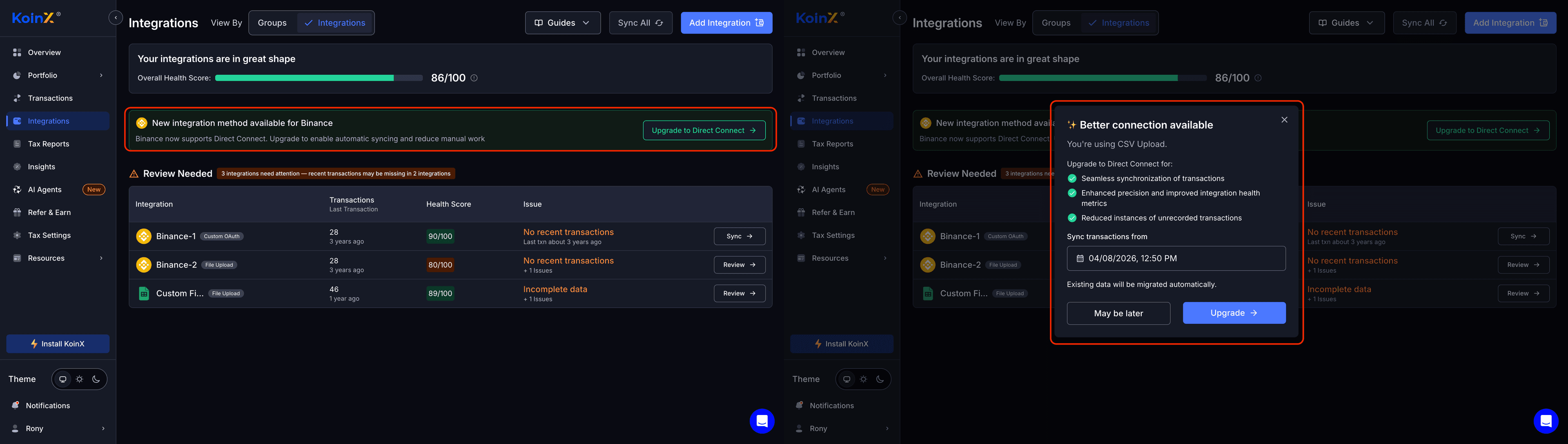Image resolution: width=1568 pixels, height=444 pixels.
Task: Click the Sync transactions from date field
Action: pos(1176,258)
